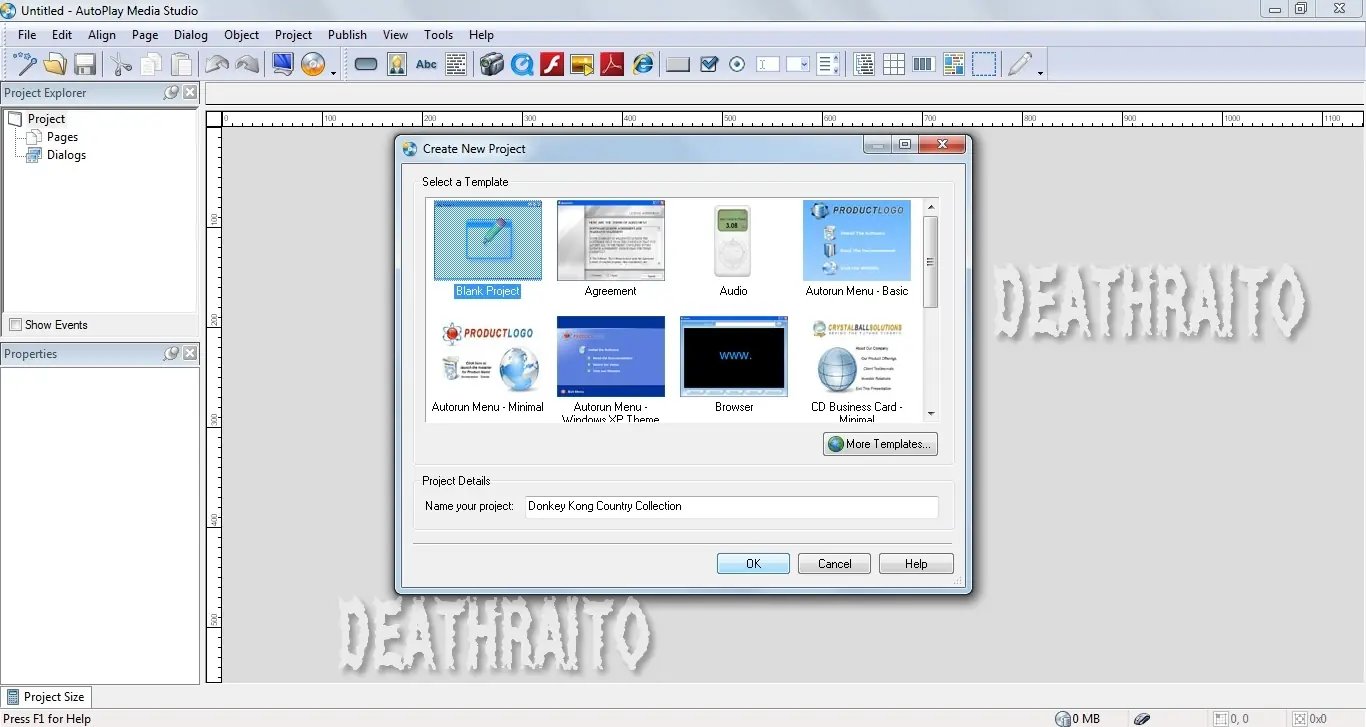Click the Save floppy disk icon
The height and width of the screenshot is (727, 1366).
tap(85, 65)
